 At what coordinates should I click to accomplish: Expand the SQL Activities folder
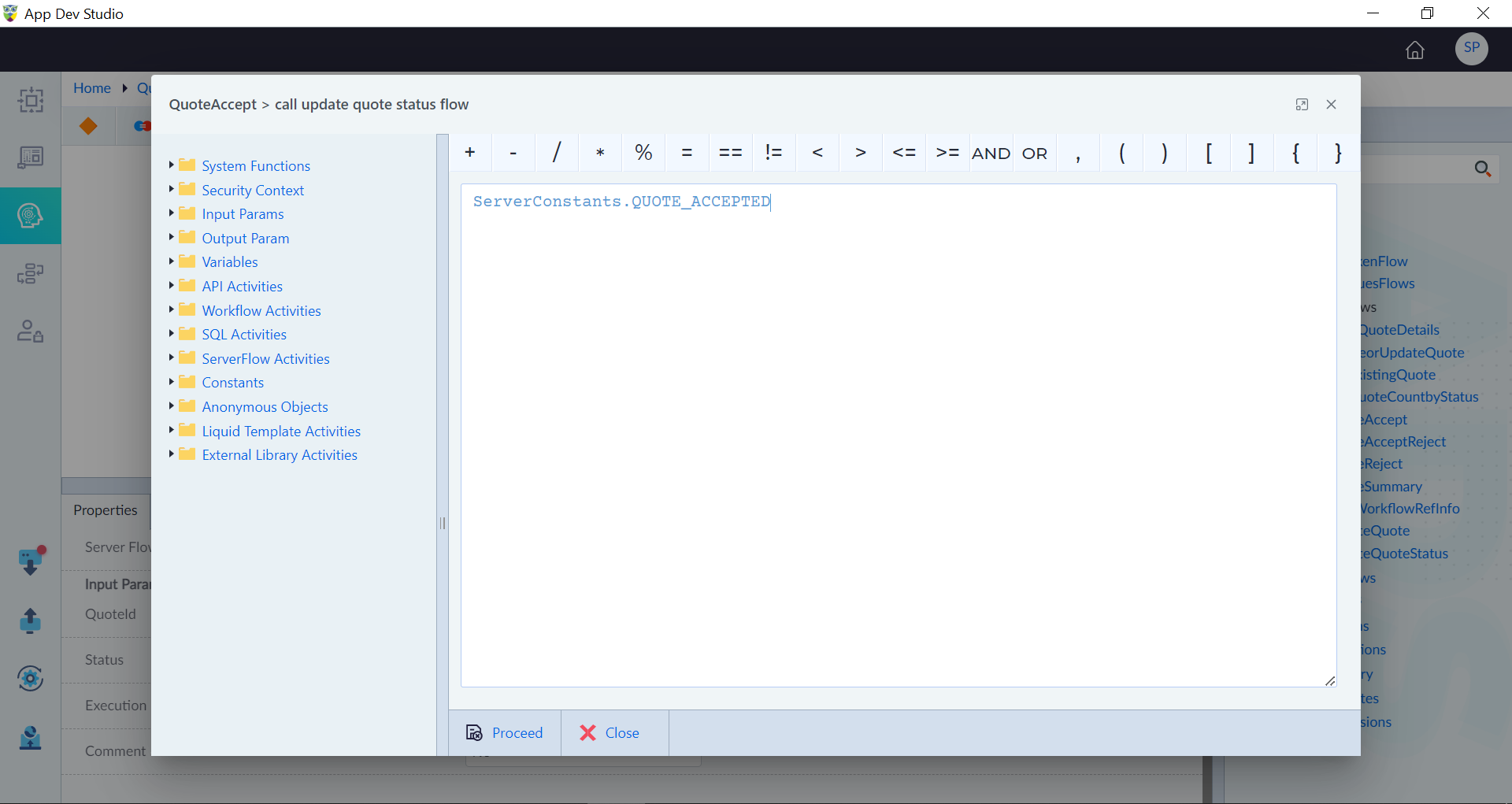(171, 333)
